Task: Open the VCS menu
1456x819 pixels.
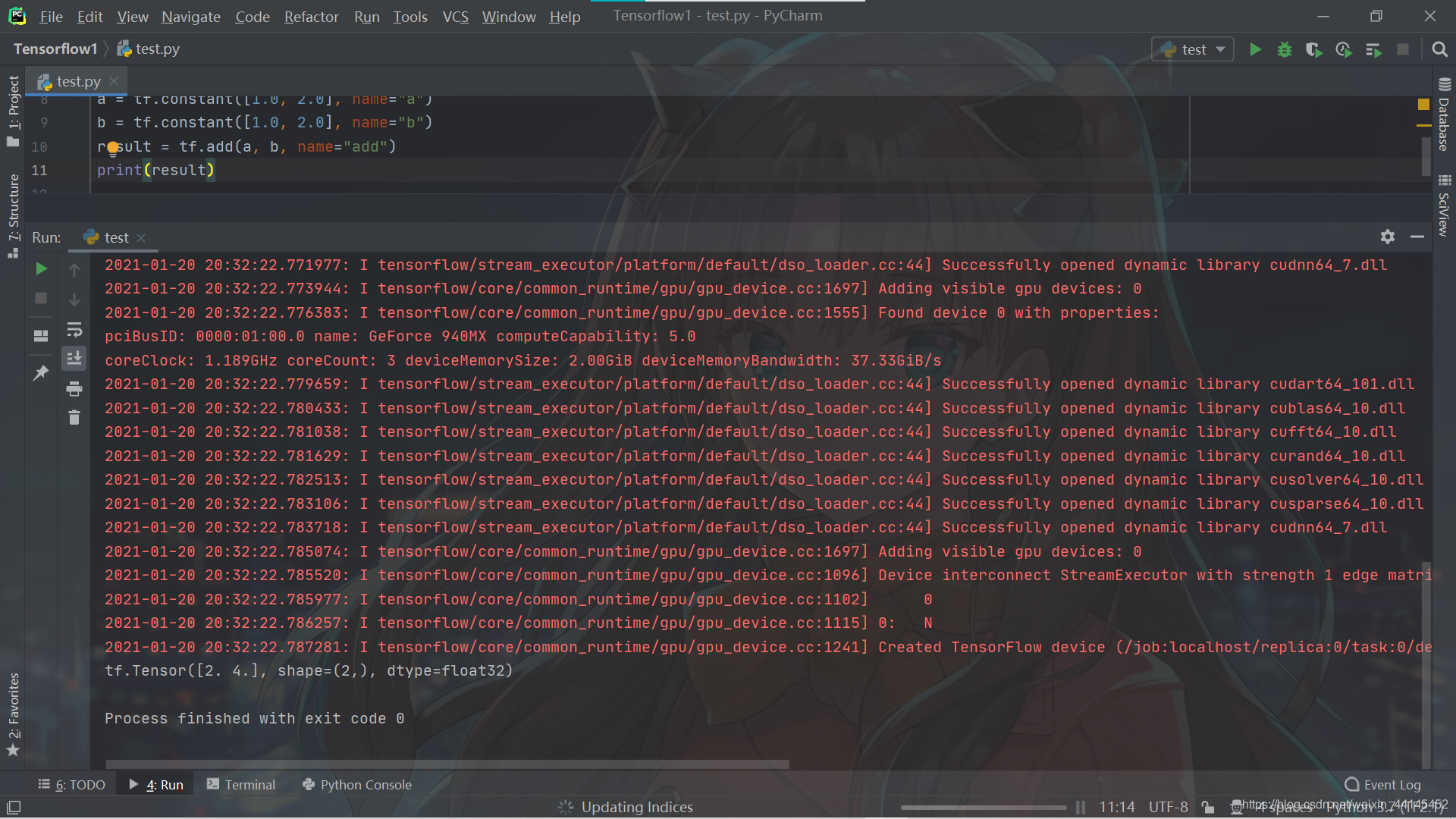Action: pos(455,16)
